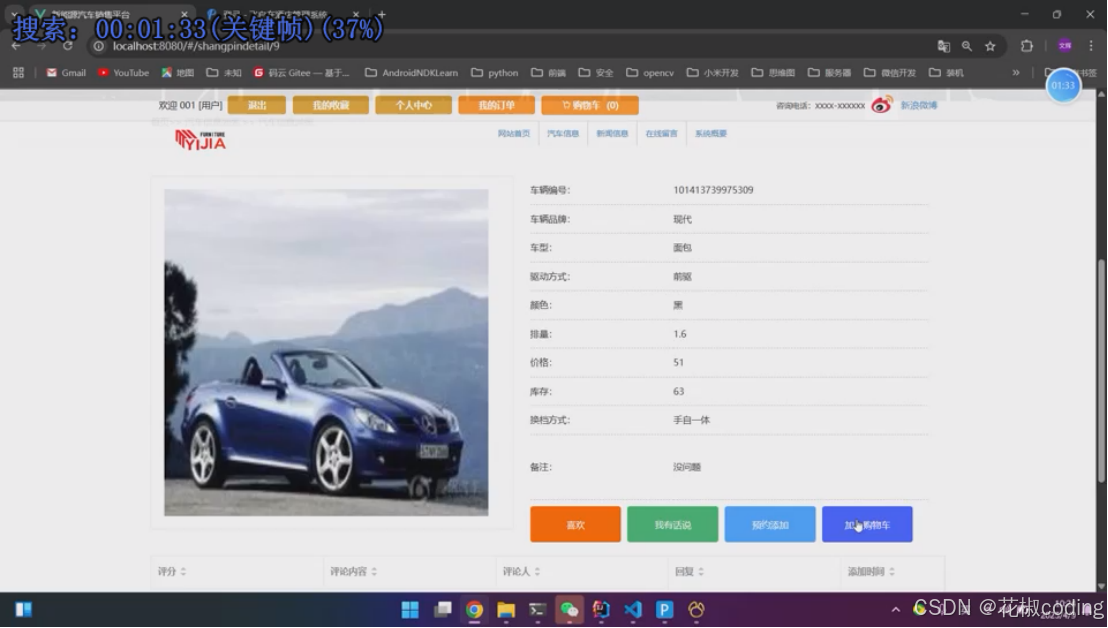Click the blue 01:33 recording timer bubble
Viewport: 1108px width, 628px height.
pos(1063,85)
